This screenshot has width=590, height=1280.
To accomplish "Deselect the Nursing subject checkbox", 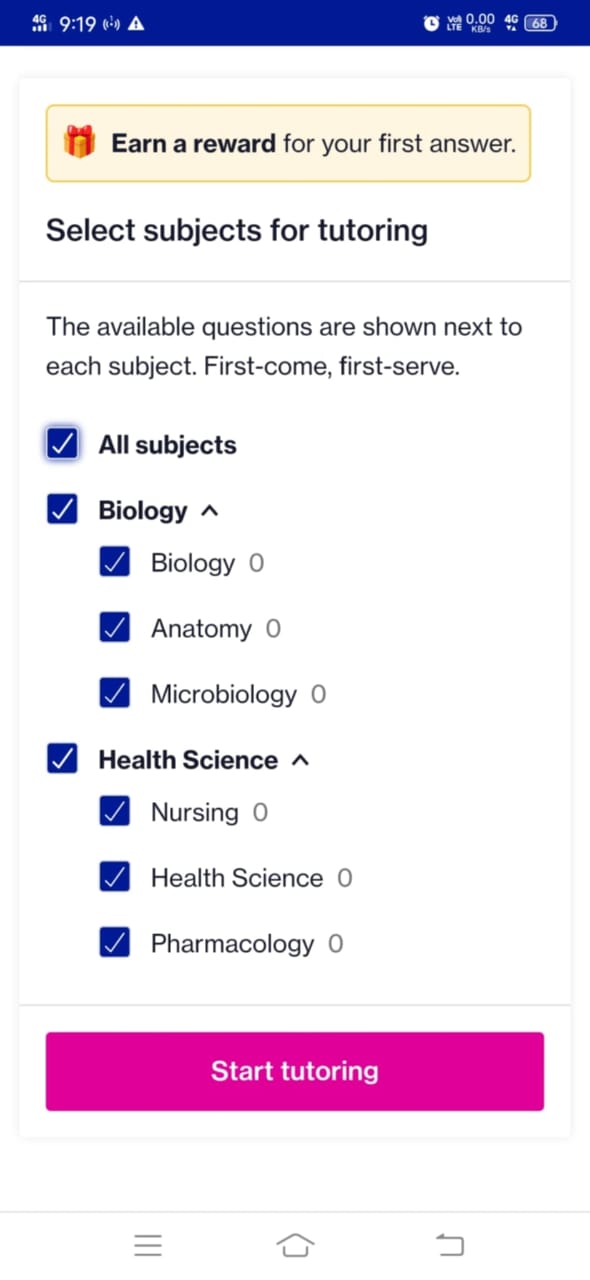I will 115,812.
